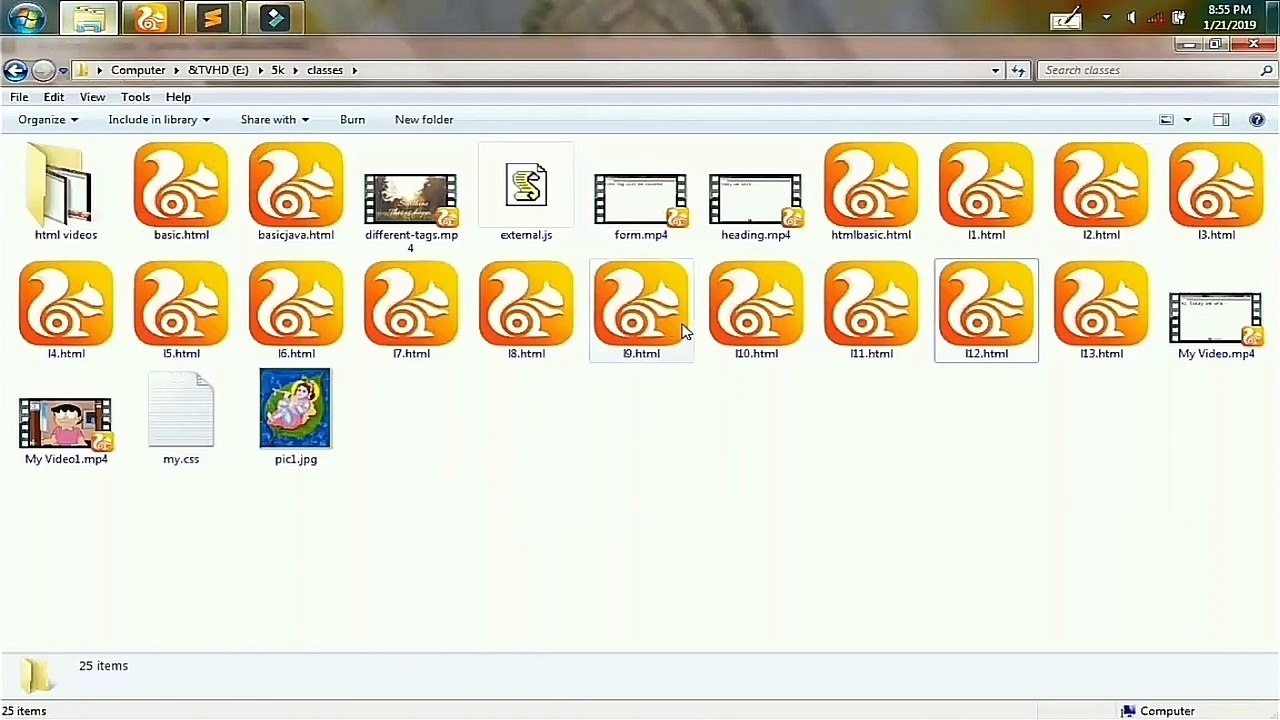This screenshot has height=720, width=1280.
Task: Select the l5.html file icon
Action: coord(181,304)
